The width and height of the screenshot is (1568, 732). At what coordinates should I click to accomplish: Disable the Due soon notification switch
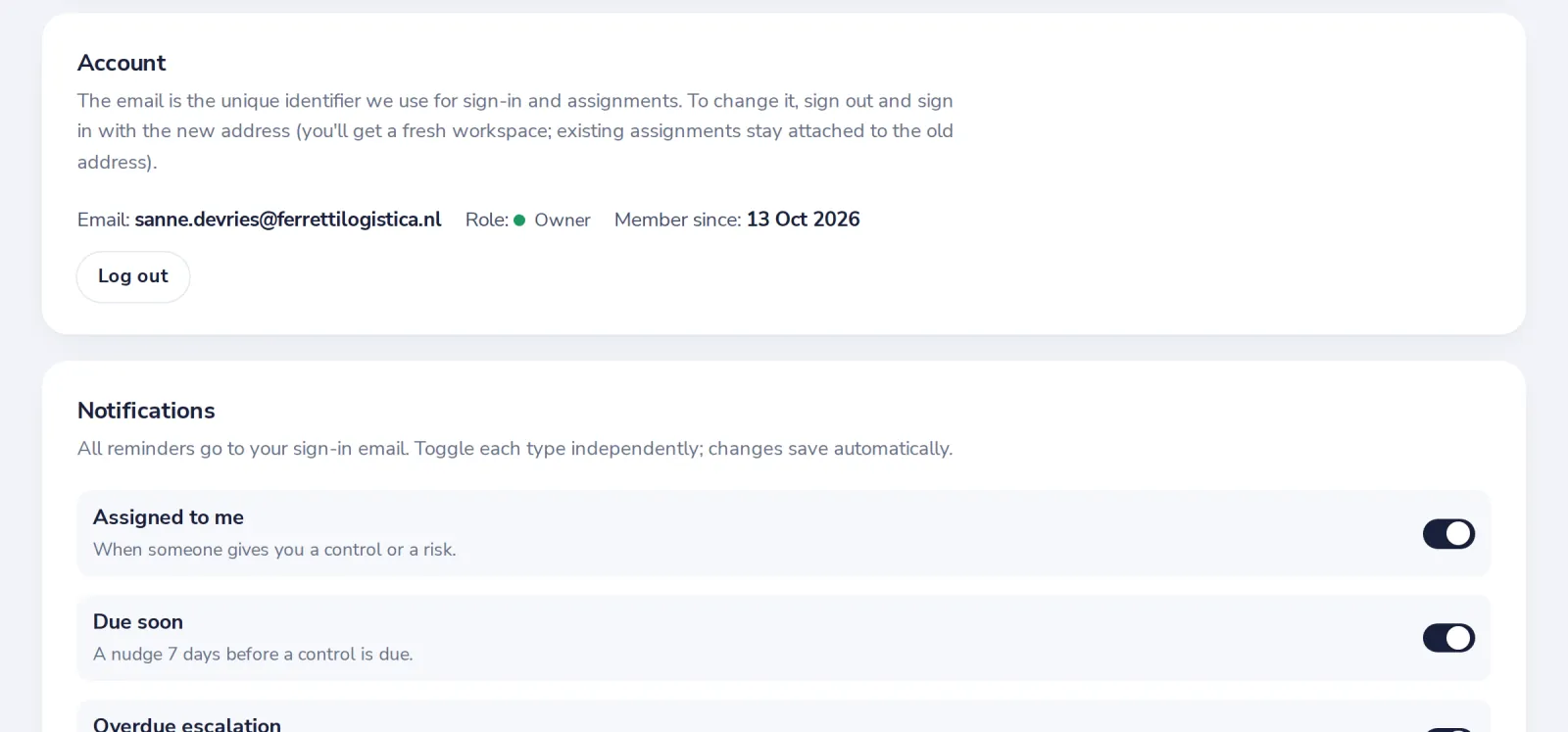coord(1448,638)
